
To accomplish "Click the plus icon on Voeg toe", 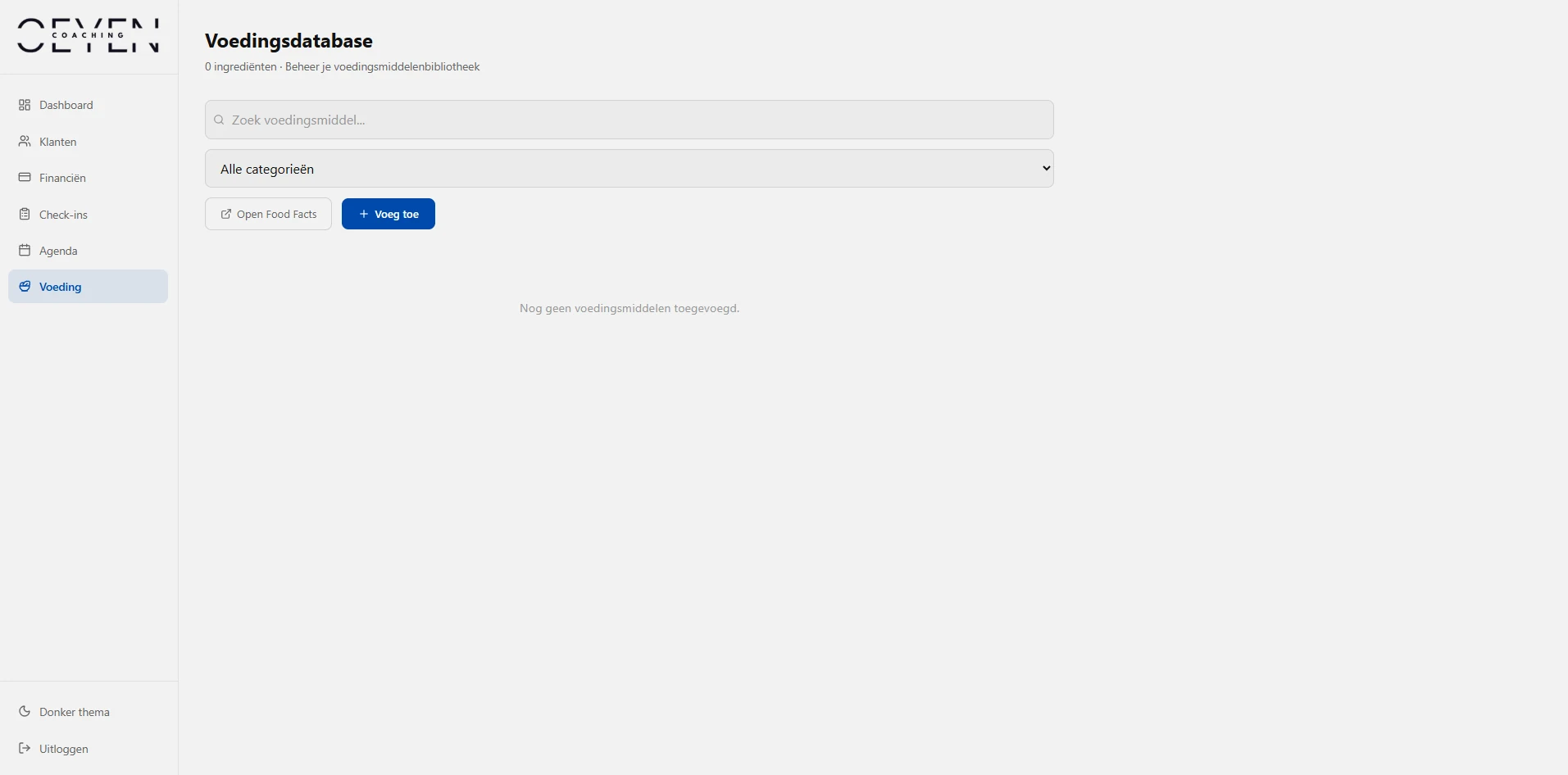I will (x=364, y=215).
